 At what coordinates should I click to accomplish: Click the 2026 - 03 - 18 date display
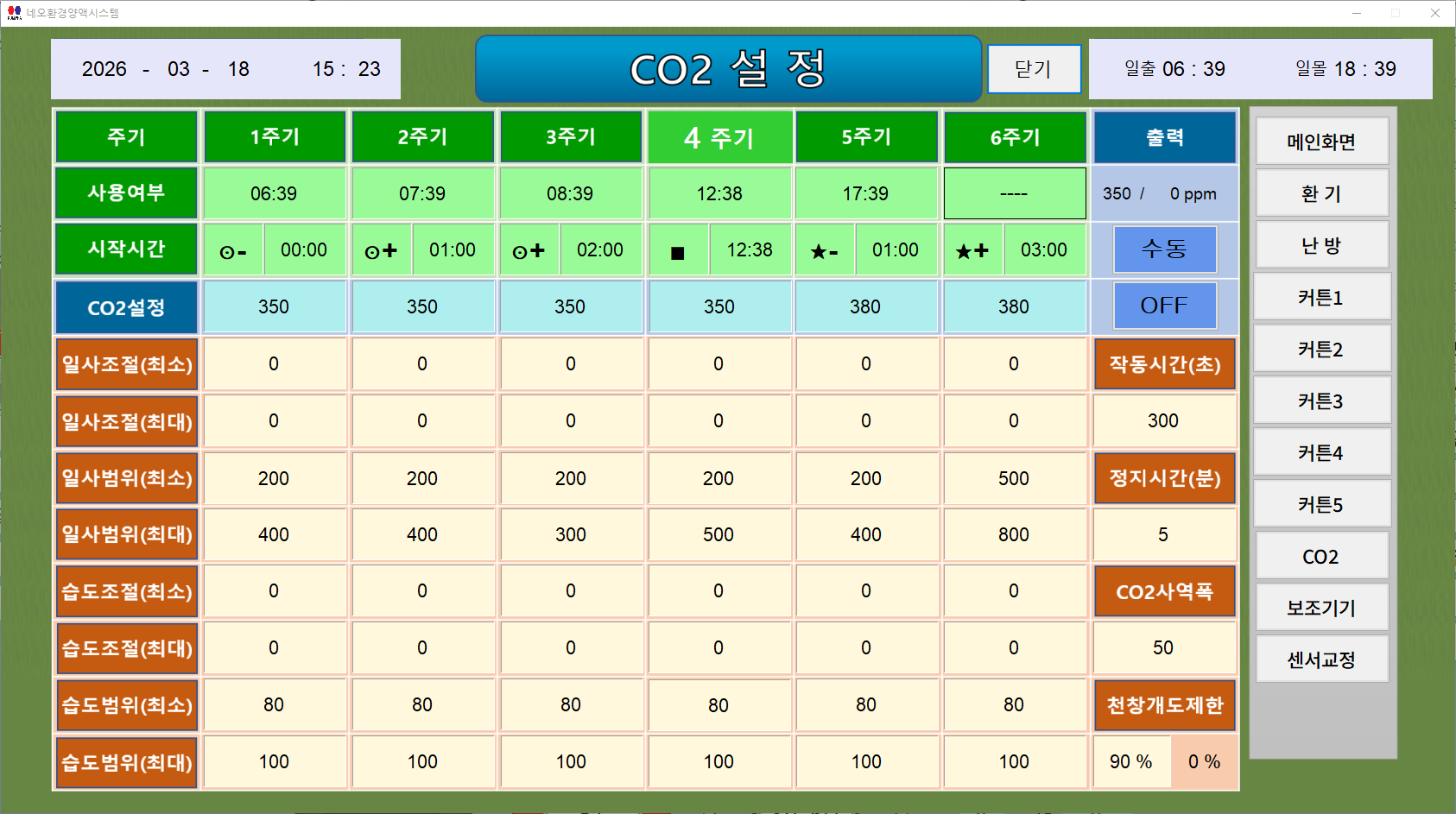click(166, 69)
